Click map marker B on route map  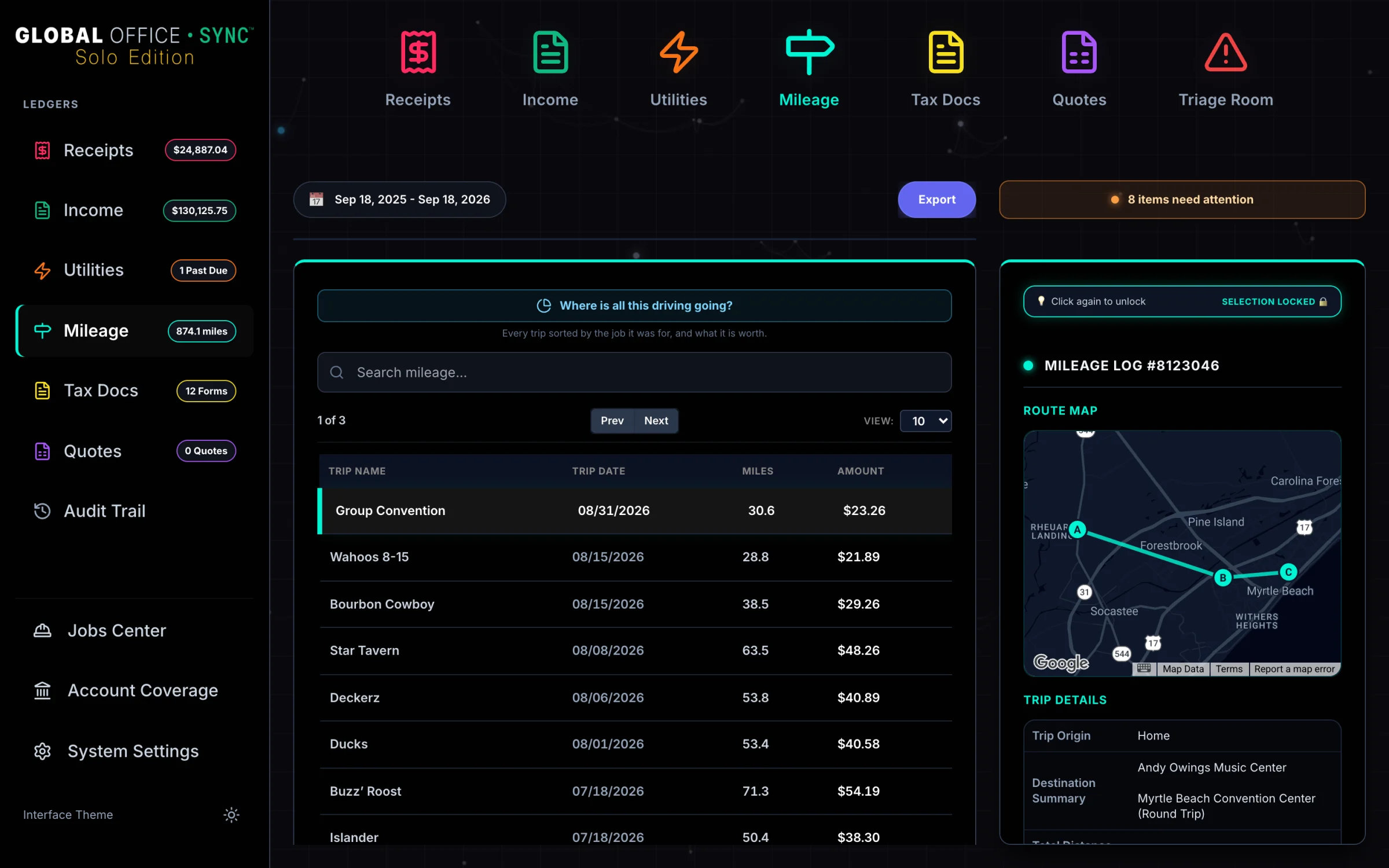1222,577
